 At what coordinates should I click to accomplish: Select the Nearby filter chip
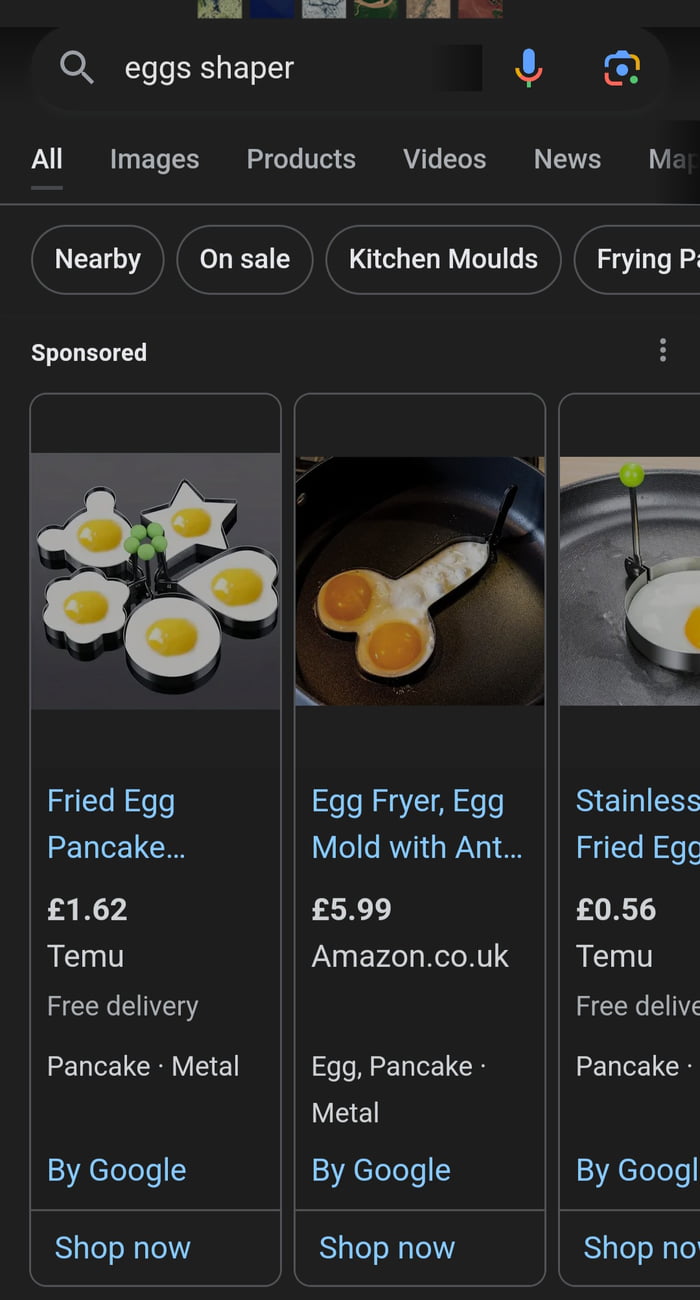tap(97, 259)
